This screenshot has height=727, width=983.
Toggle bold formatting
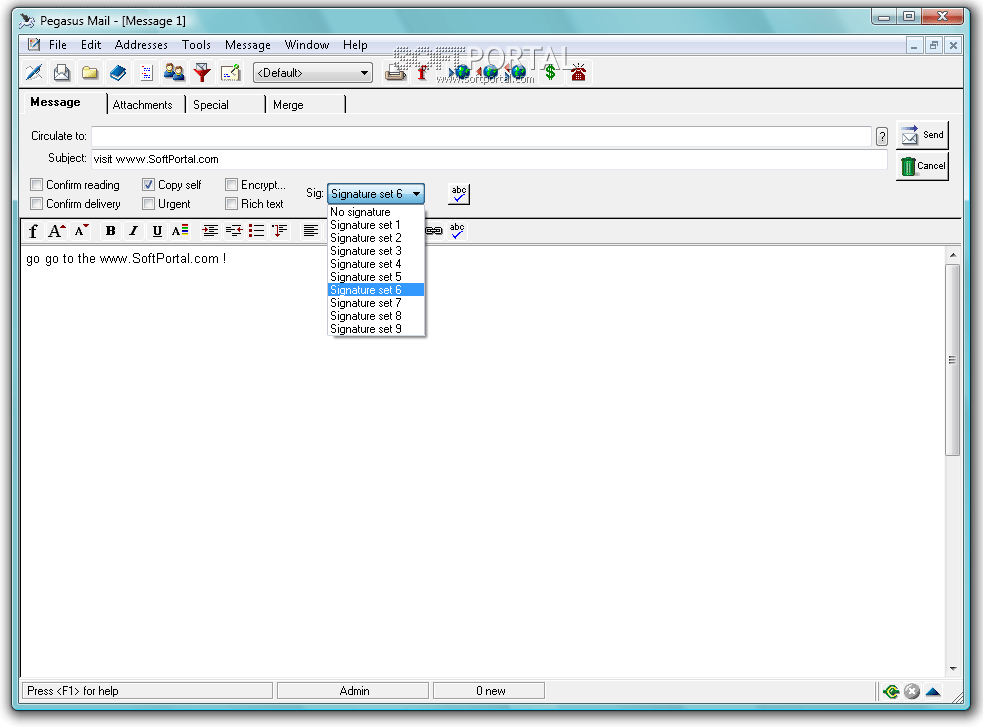tap(110, 231)
